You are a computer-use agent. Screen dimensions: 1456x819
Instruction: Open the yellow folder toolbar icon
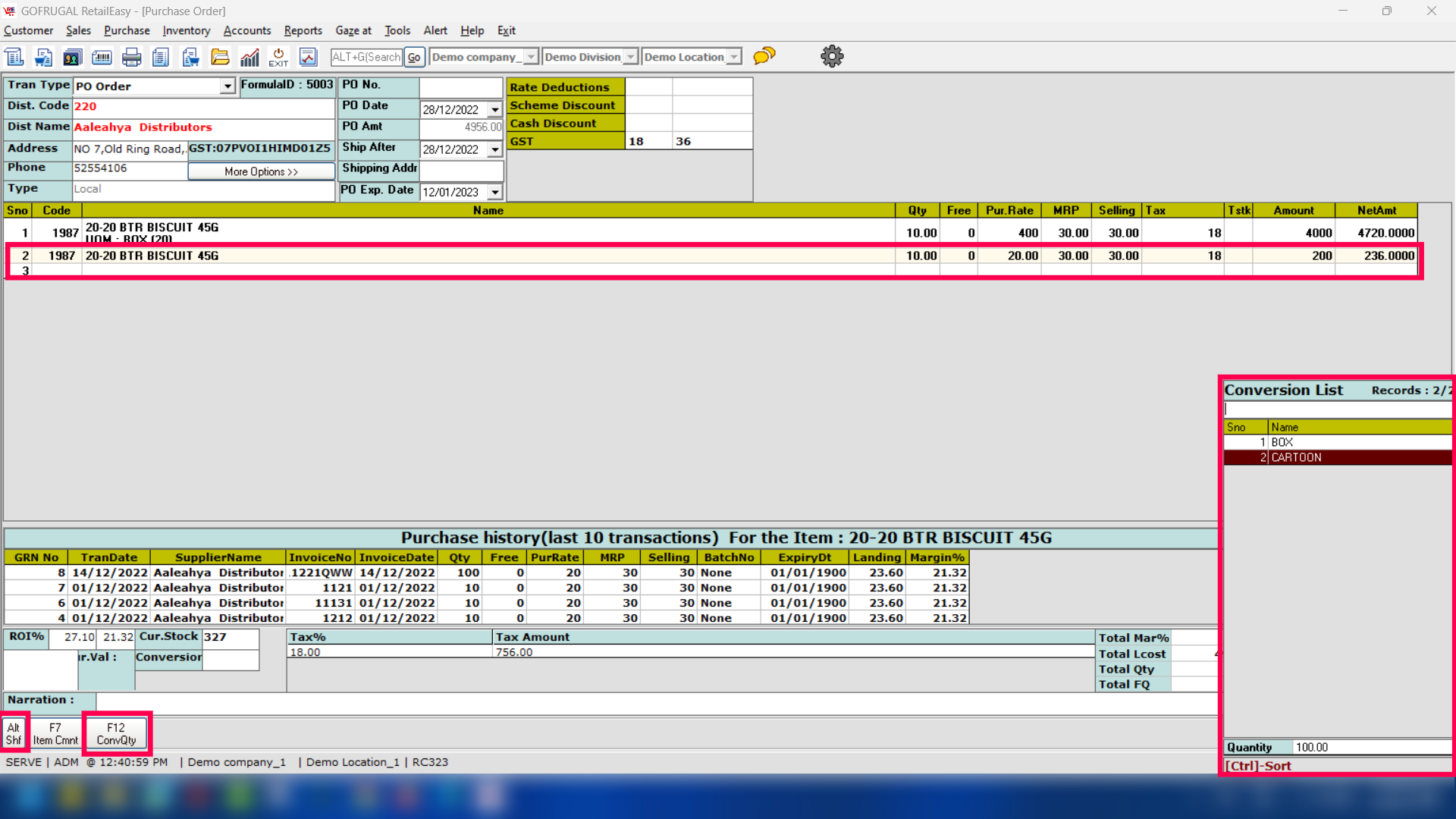point(220,57)
